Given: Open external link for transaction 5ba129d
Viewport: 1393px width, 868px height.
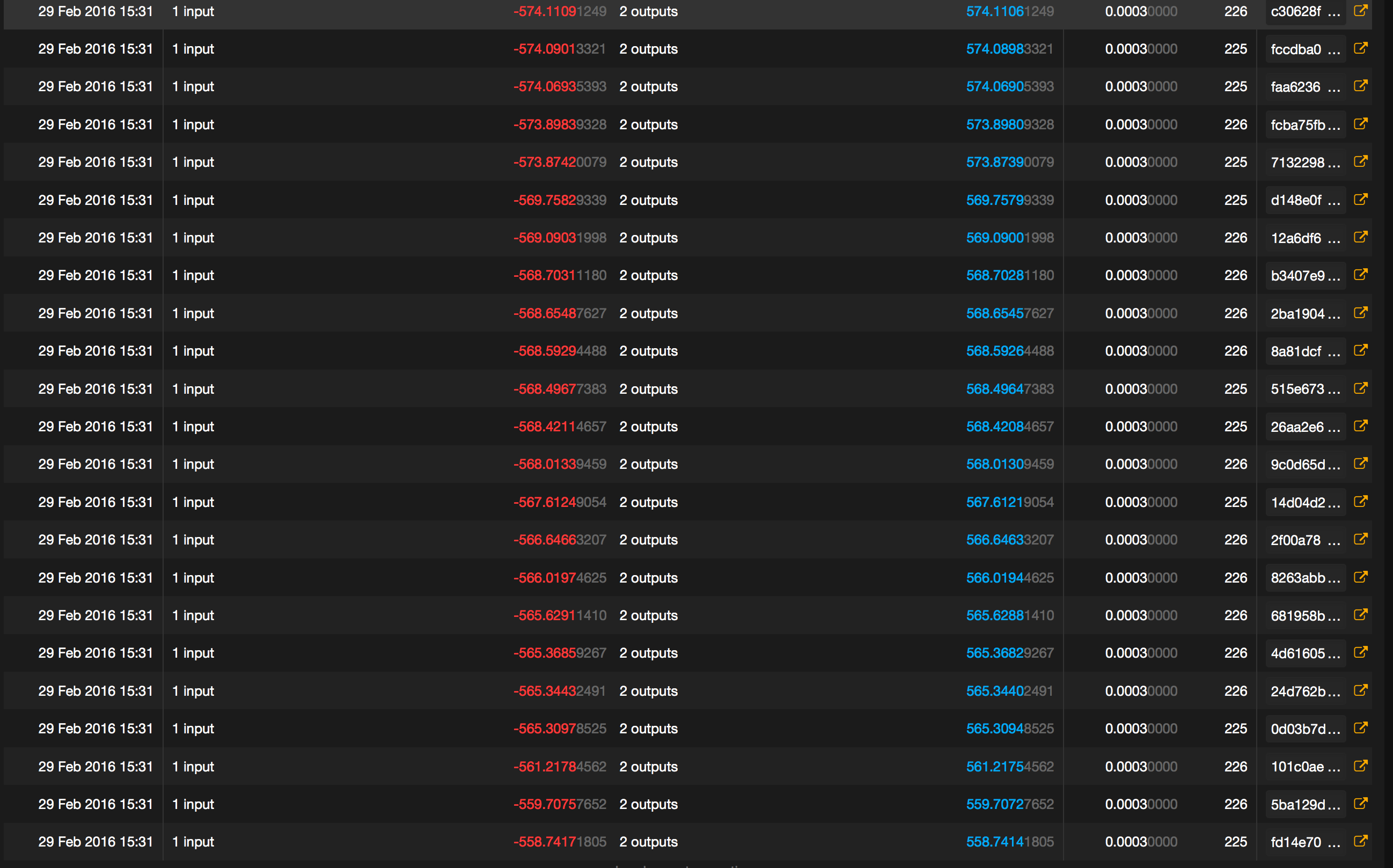Looking at the screenshot, I should [1361, 804].
